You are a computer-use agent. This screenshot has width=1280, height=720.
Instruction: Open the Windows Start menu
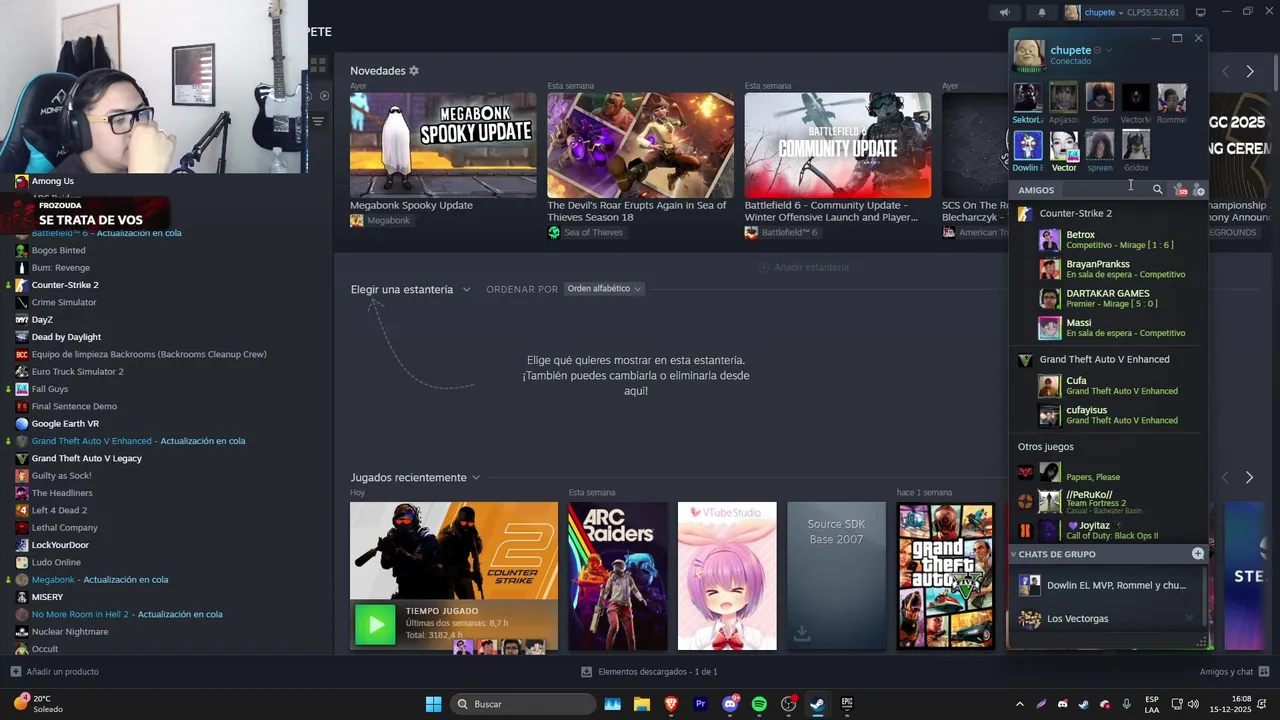click(433, 704)
